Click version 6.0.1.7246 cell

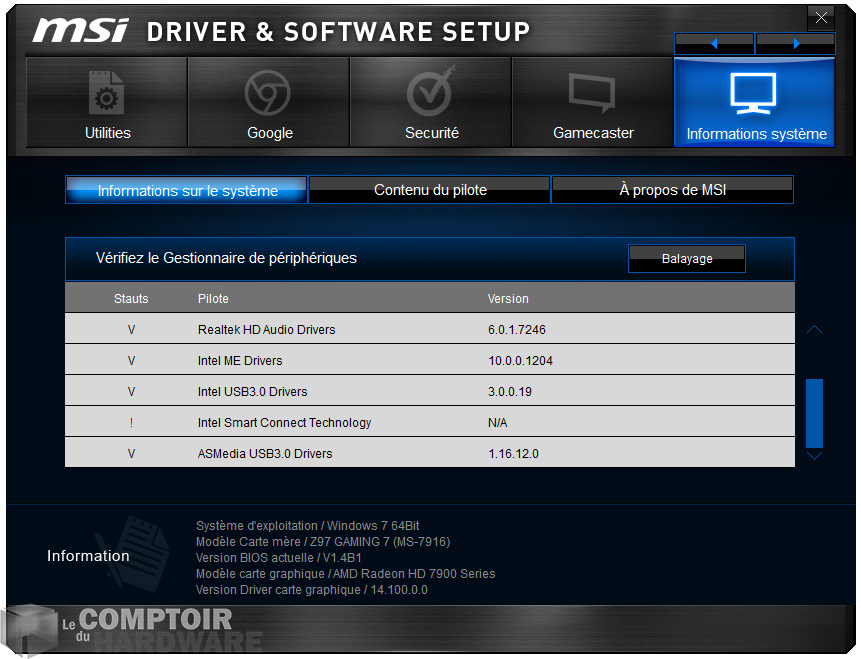(517, 330)
